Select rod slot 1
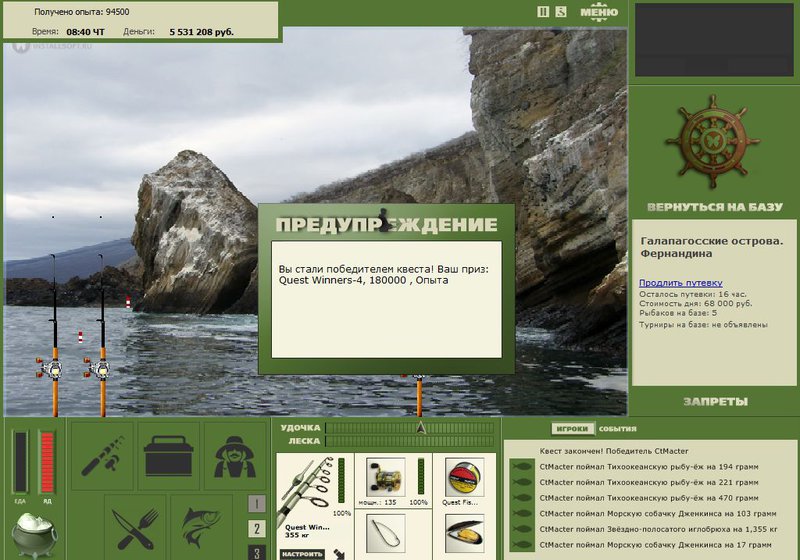 (257, 504)
